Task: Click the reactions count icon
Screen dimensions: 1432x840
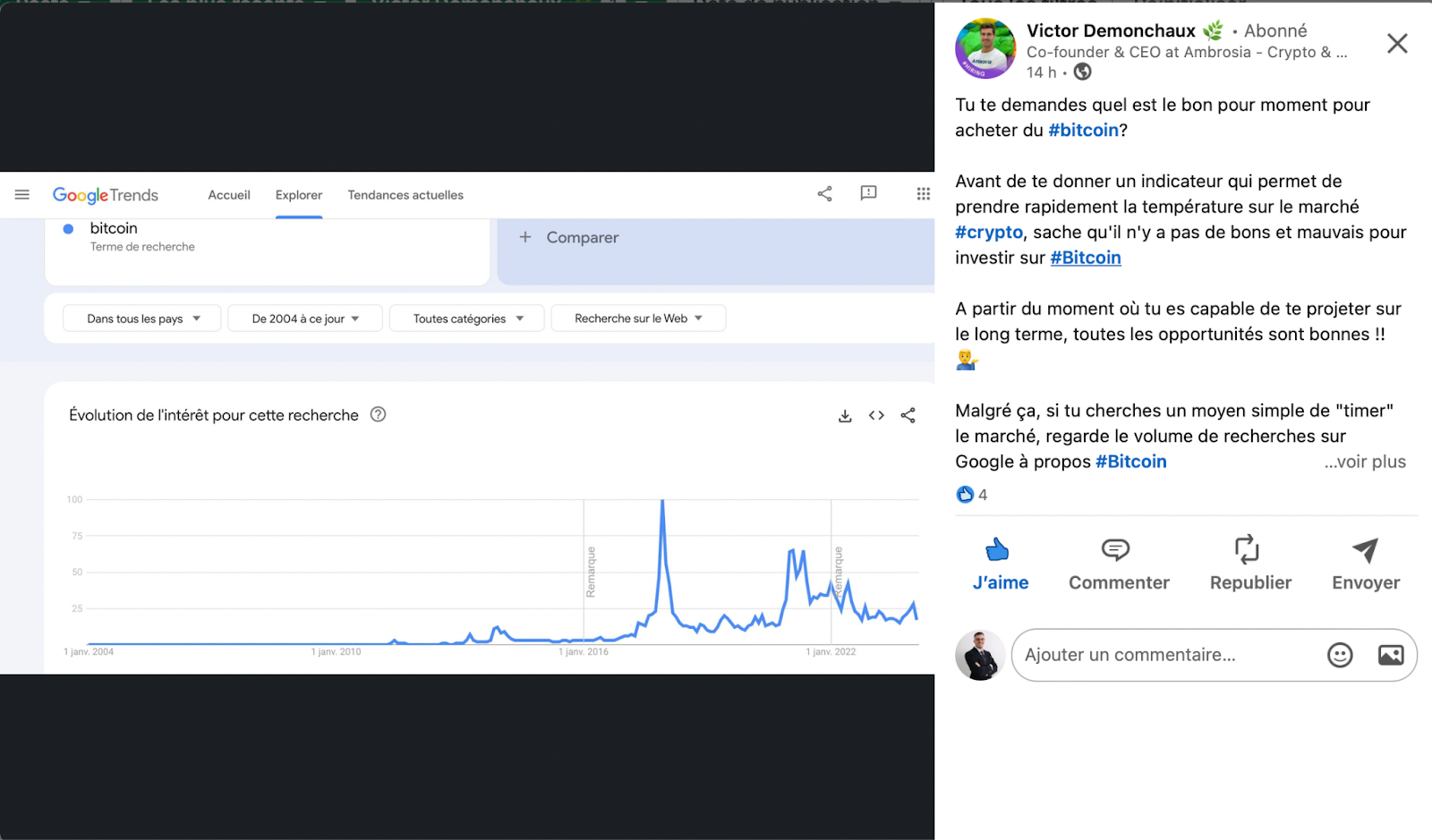Action: click(965, 495)
